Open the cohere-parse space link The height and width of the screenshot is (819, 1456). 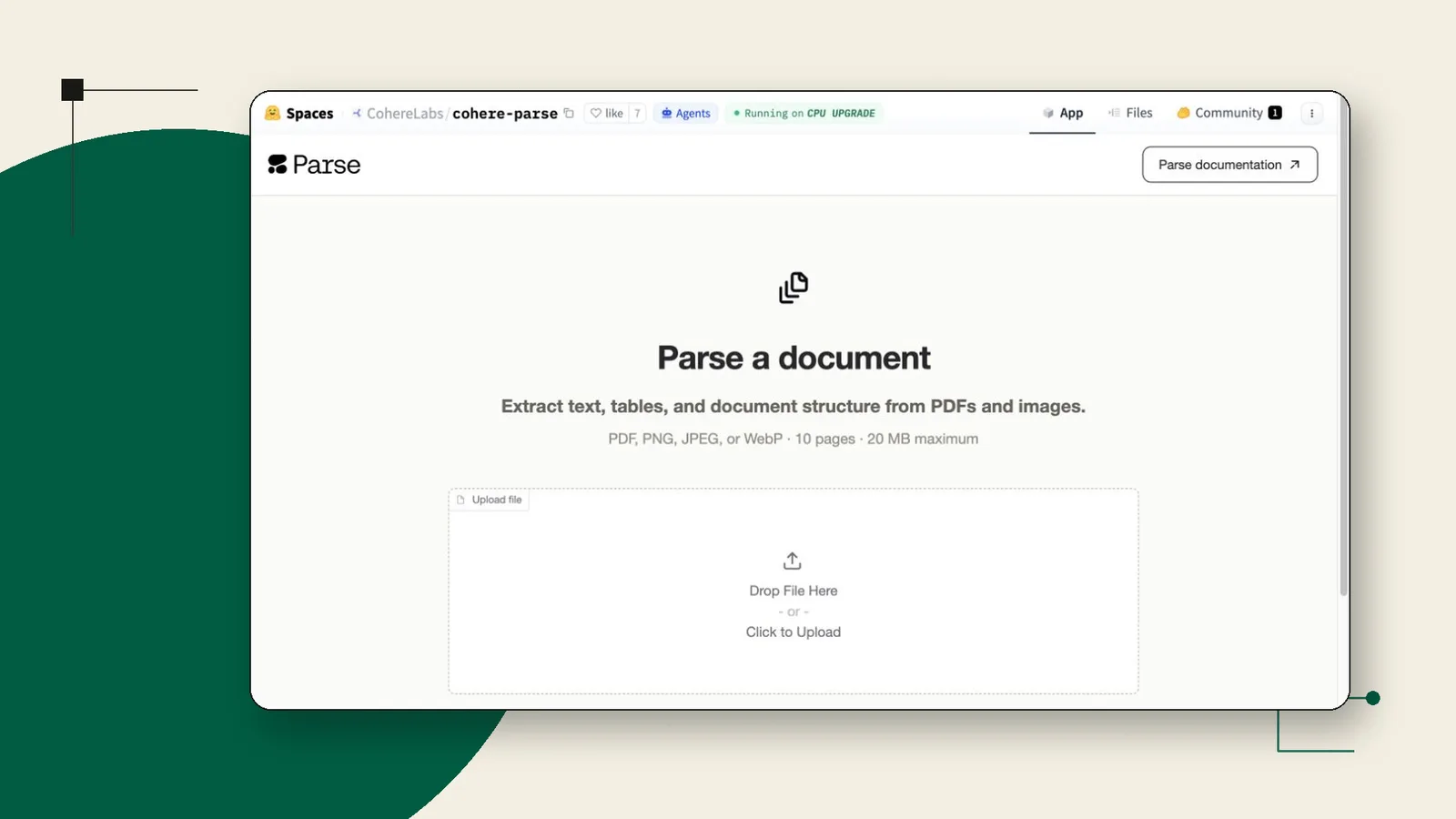pos(505,113)
